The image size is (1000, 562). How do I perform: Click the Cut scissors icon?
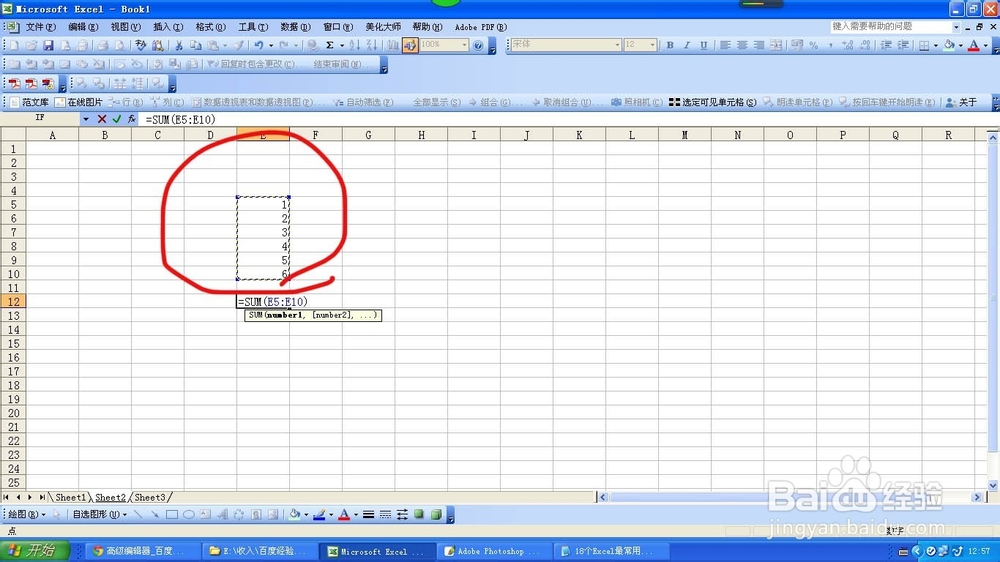179,45
